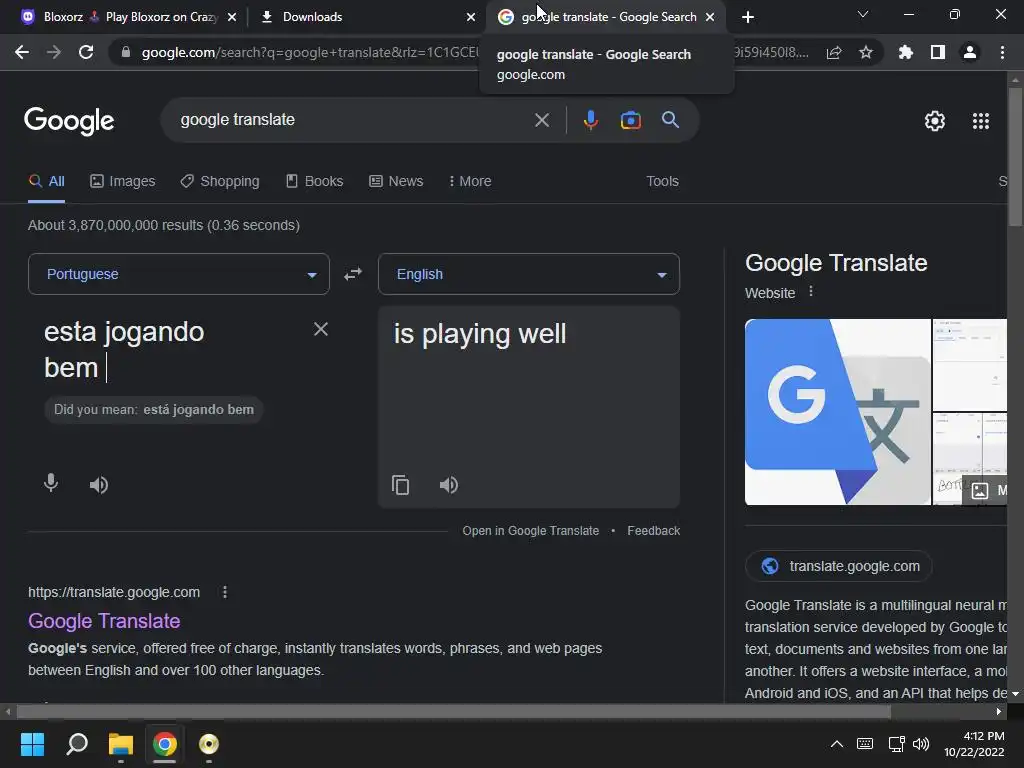
Task: Open File Explorer from taskbar
Action: point(121,744)
